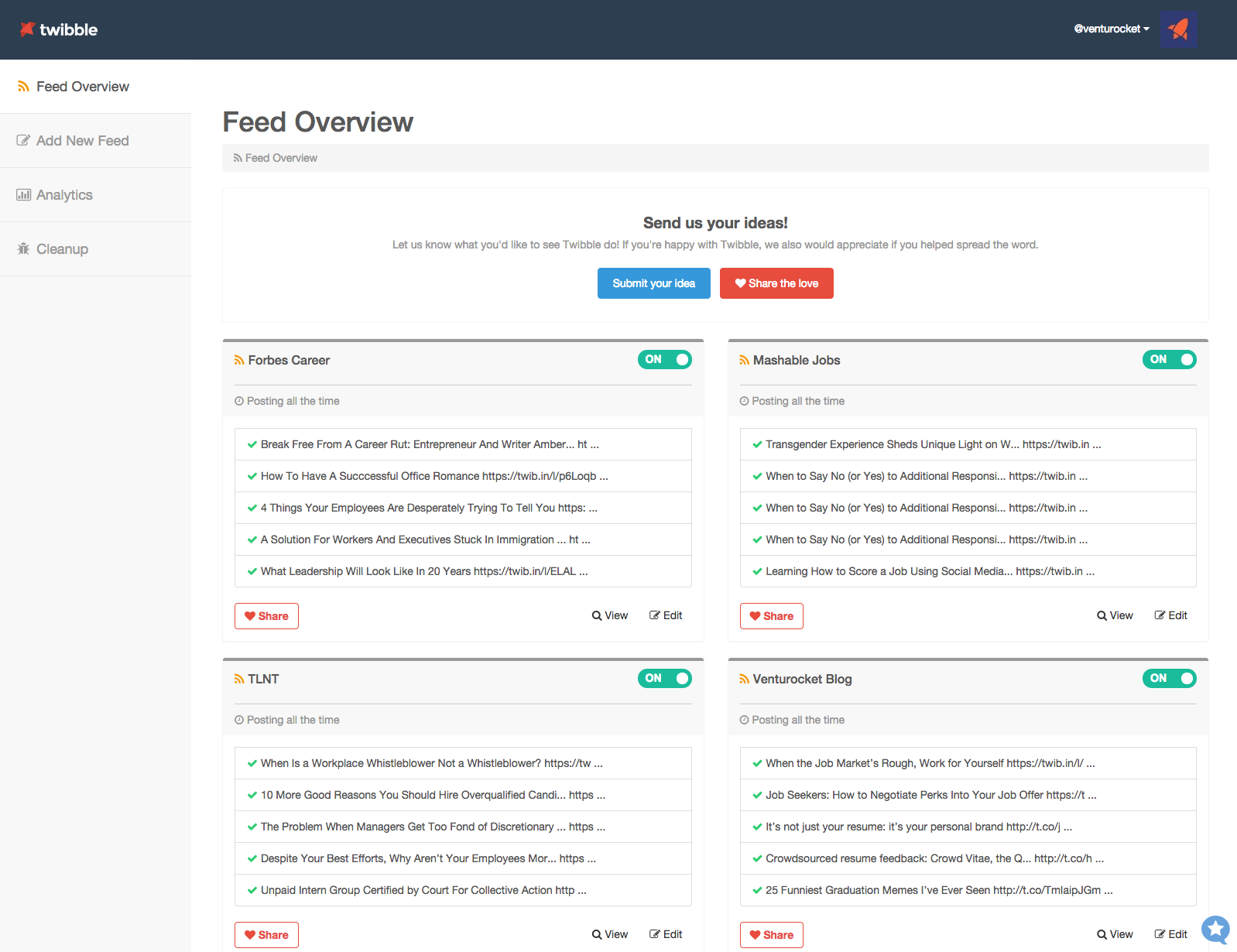The height and width of the screenshot is (952, 1237).
Task: Share the Mashable Jobs feed
Action: [772, 616]
